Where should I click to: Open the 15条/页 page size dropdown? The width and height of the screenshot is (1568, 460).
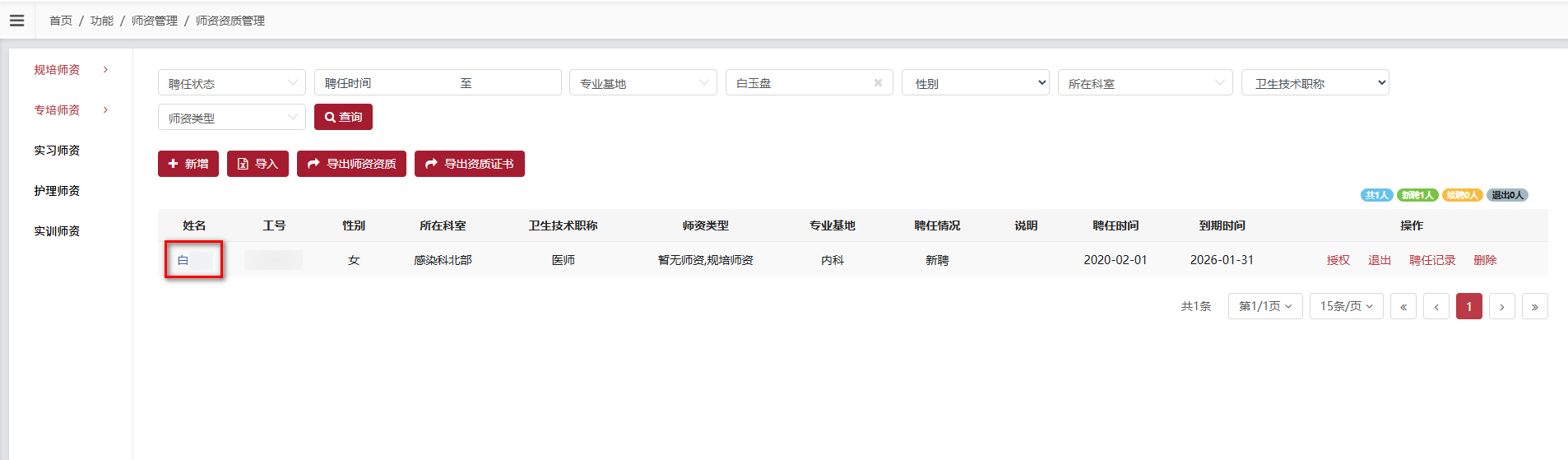point(1347,306)
